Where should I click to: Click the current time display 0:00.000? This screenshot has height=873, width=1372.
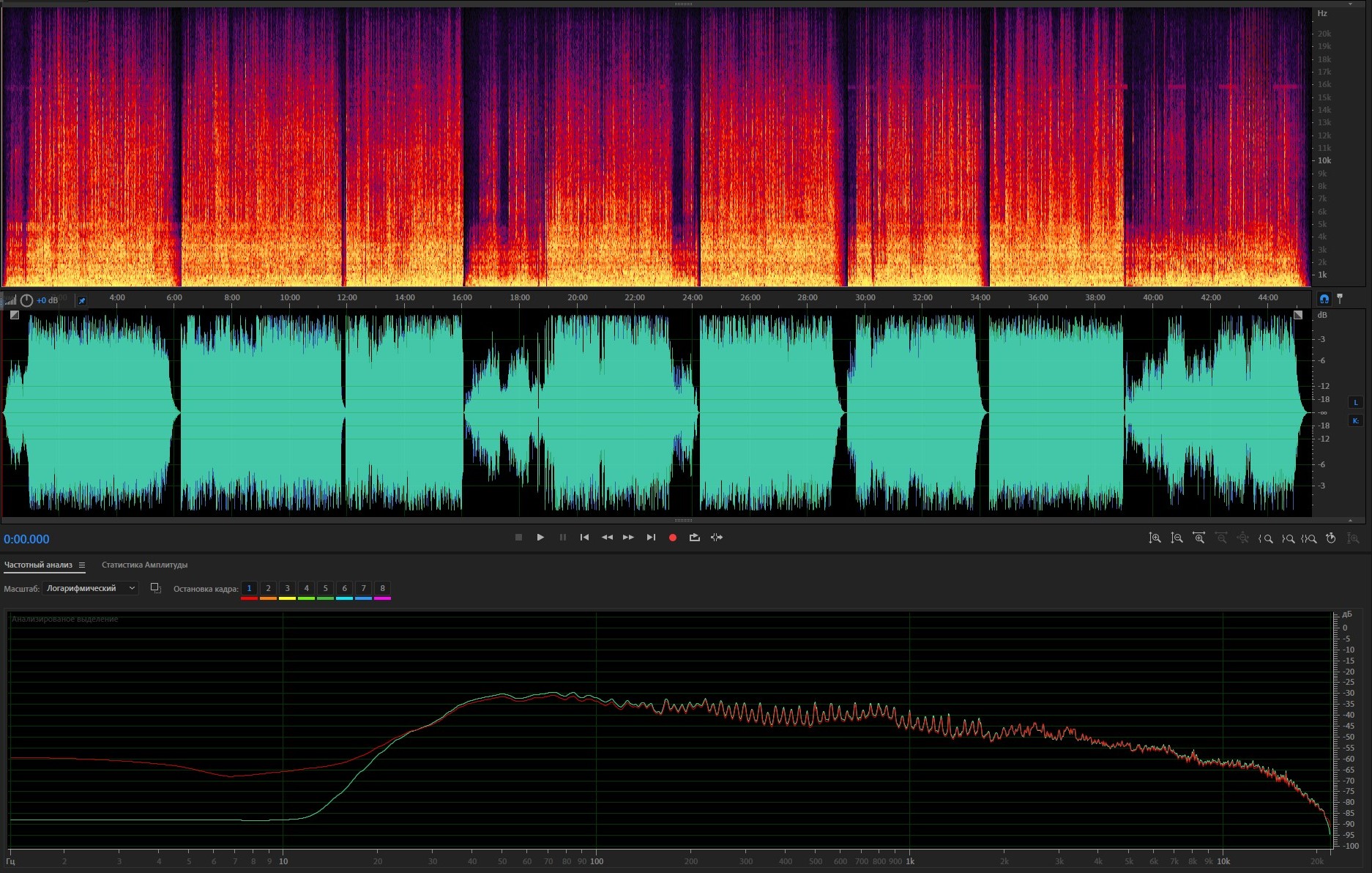pyautogui.click(x=26, y=539)
